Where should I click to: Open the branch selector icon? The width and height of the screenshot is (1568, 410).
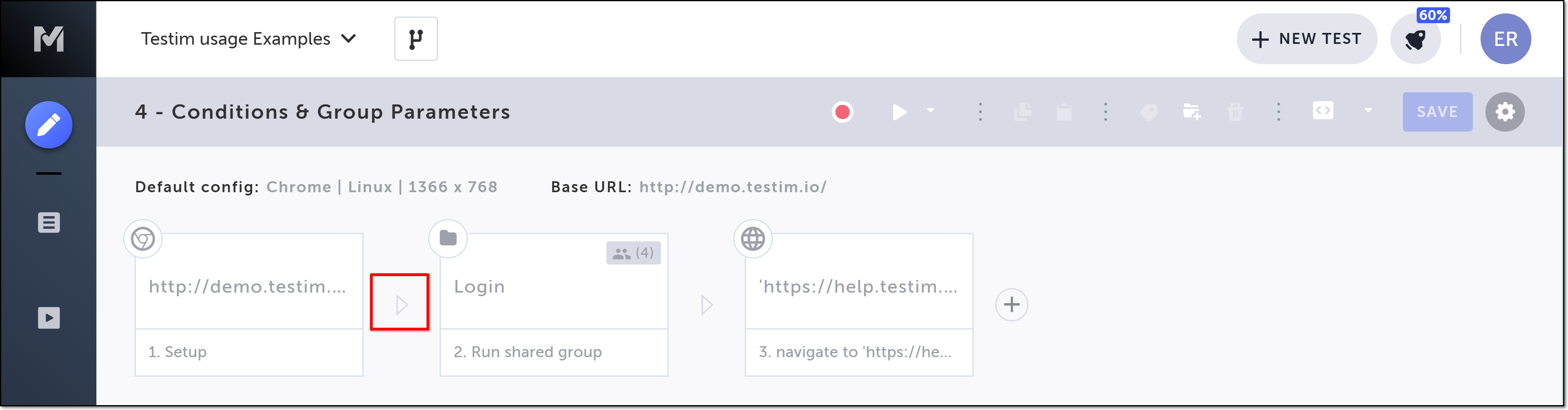click(x=416, y=39)
